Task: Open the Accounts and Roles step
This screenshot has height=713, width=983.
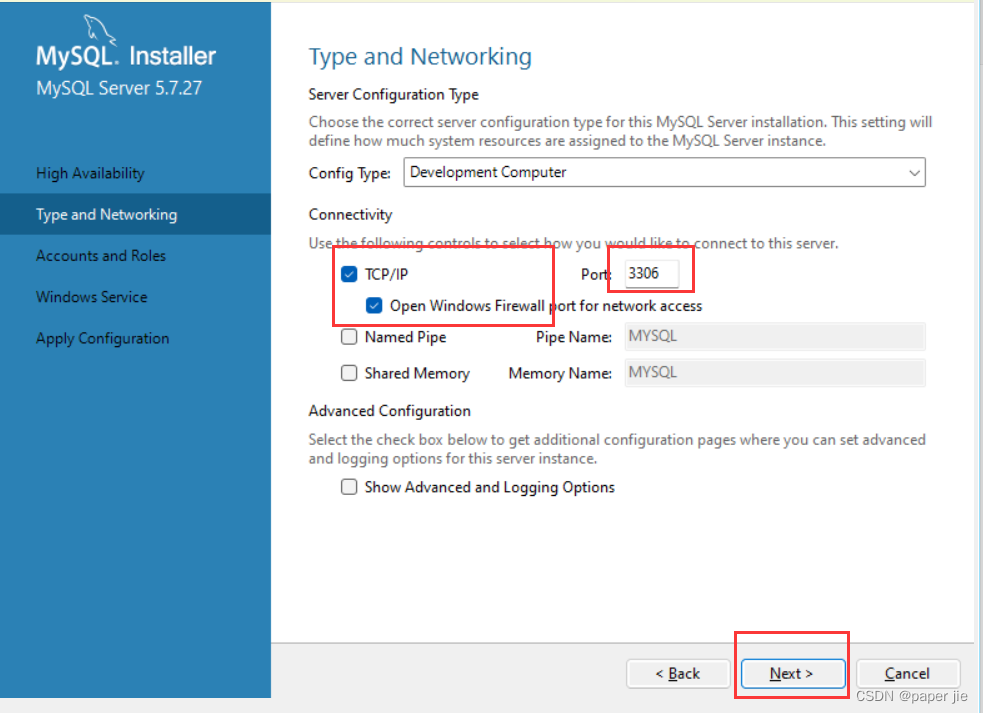Action: click(101, 256)
